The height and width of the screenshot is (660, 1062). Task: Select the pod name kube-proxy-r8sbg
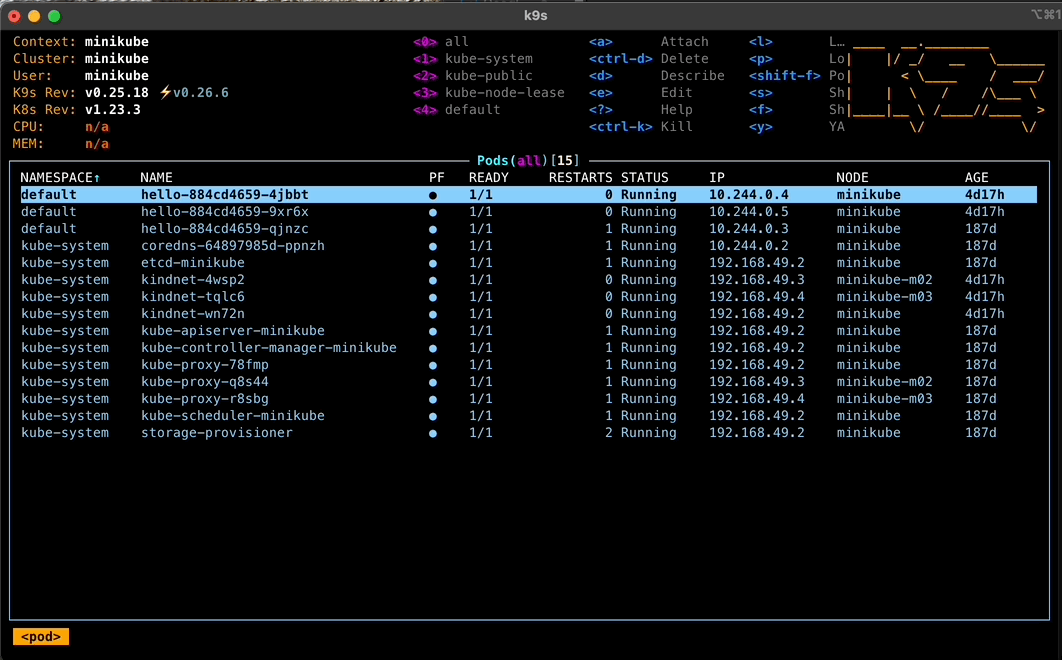click(x=205, y=398)
